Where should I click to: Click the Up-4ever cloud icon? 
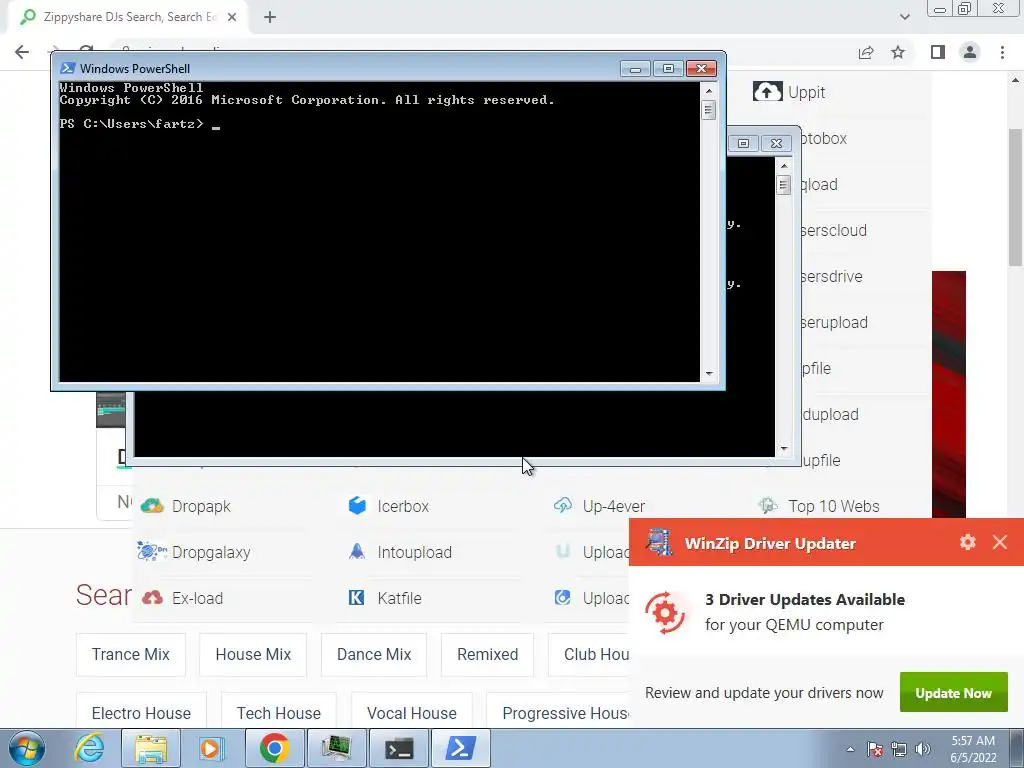(562, 505)
